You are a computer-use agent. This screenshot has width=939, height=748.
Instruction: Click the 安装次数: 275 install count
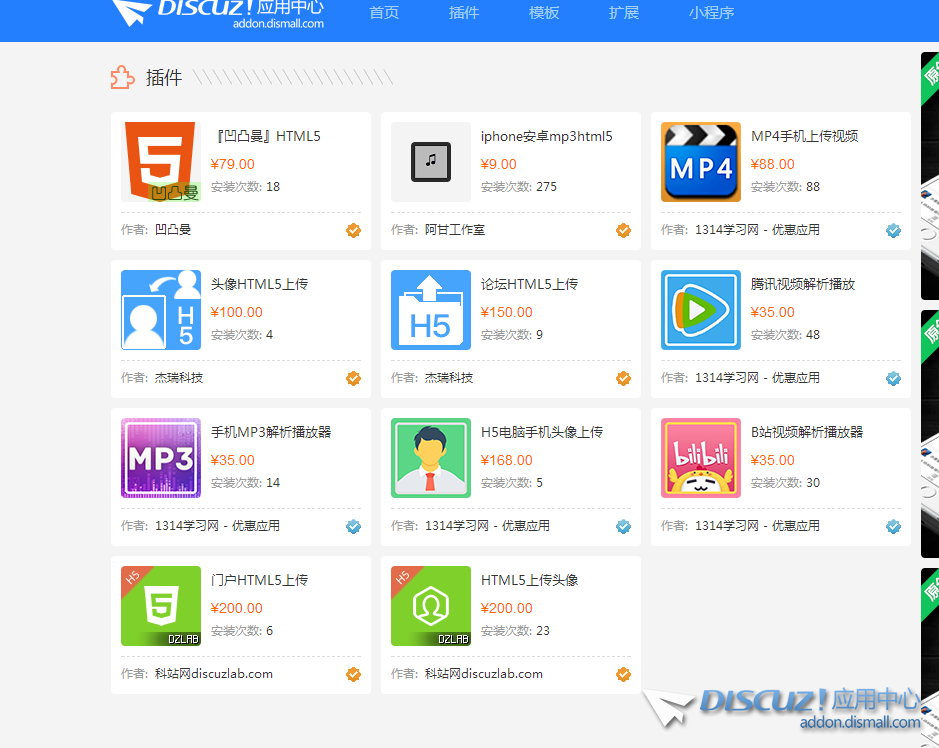pyautogui.click(x=519, y=187)
